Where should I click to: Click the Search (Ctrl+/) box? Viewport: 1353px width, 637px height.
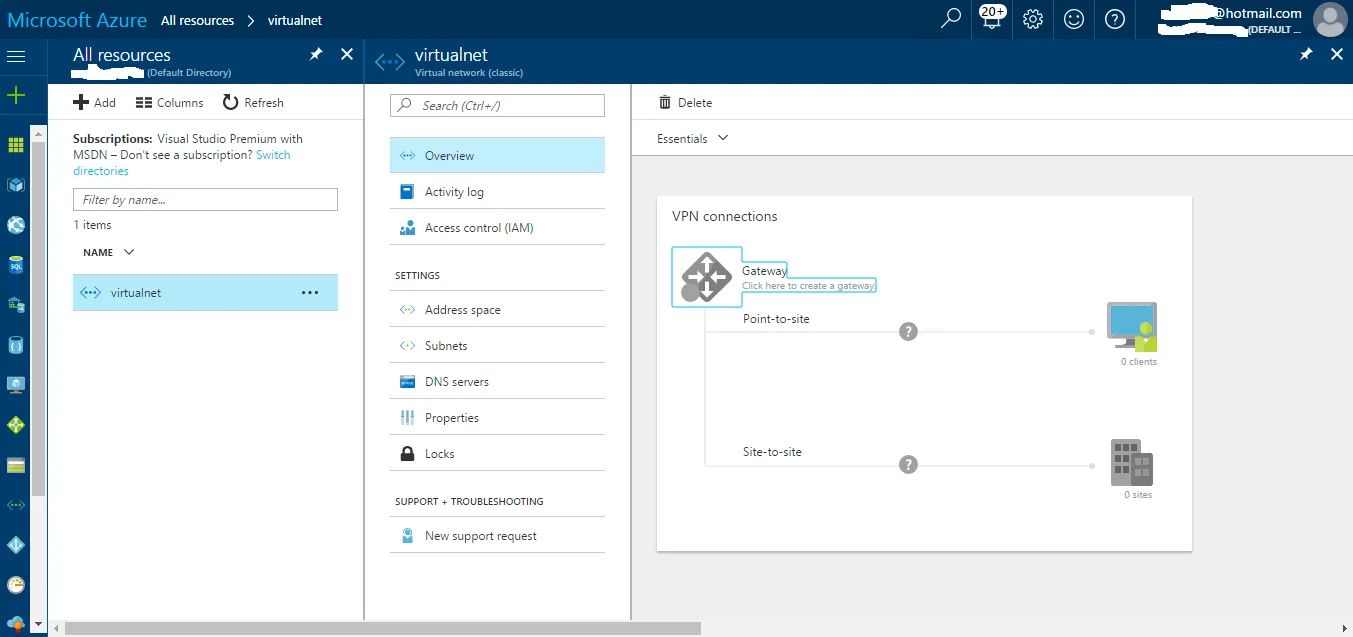497,105
